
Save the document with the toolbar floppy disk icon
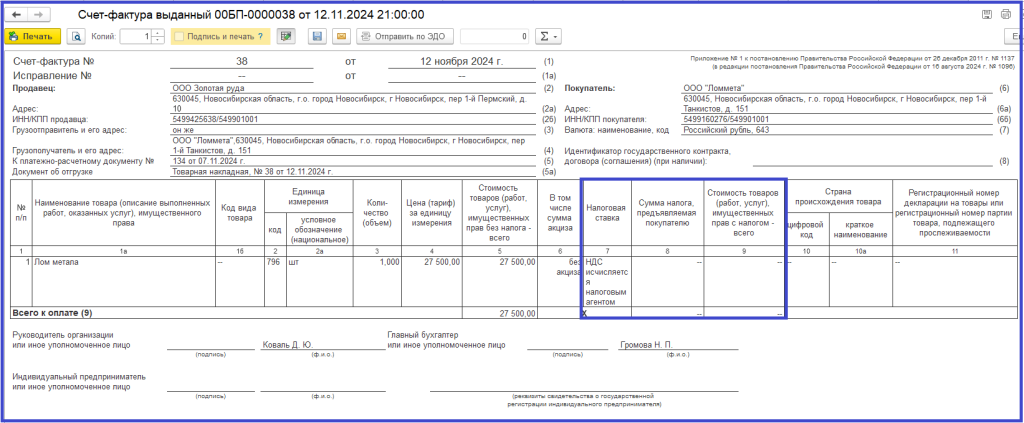click(317, 37)
